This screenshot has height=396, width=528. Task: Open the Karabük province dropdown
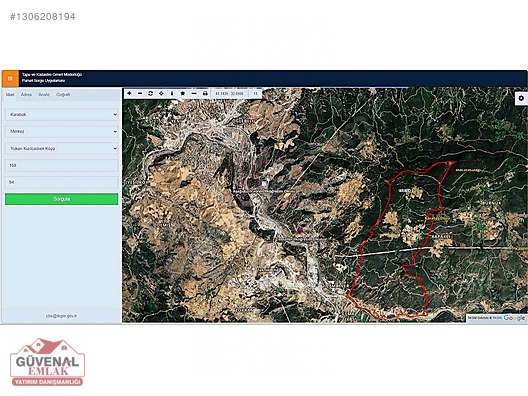(x=62, y=114)
